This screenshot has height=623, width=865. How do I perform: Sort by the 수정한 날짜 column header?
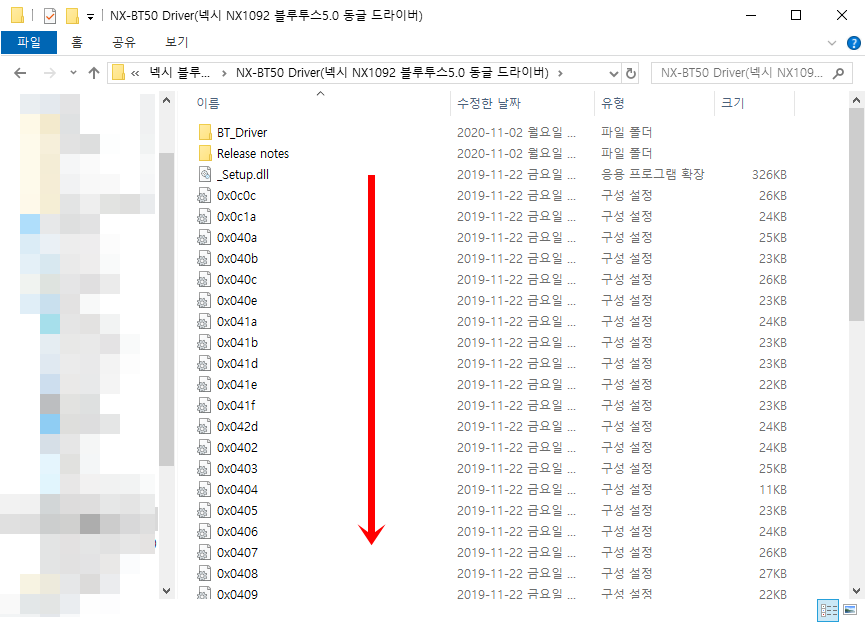(489, 103)
